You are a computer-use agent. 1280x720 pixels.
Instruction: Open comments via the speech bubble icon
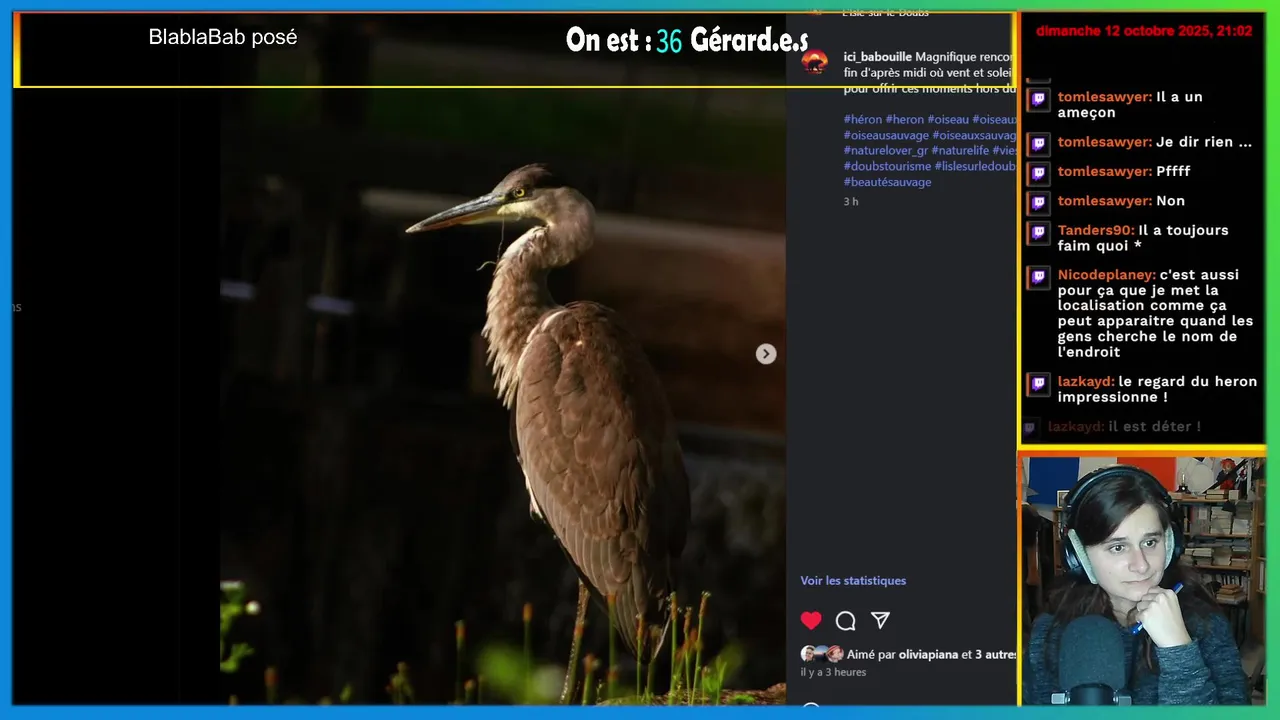(x=846, y=621)
